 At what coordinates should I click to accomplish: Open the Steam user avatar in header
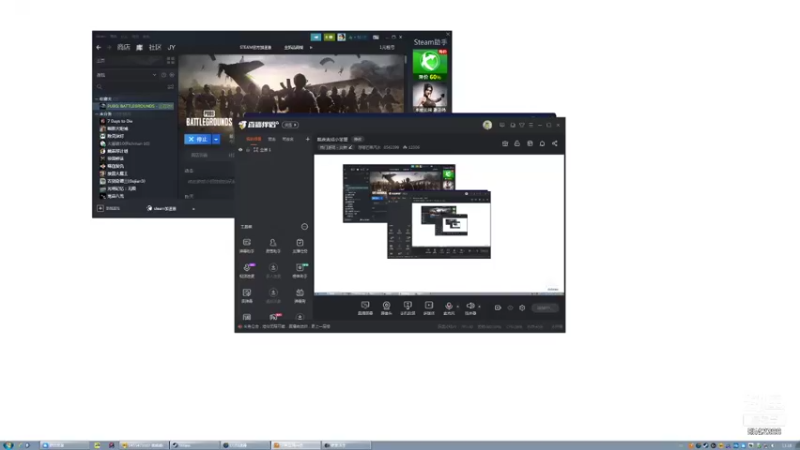[341, 37]
